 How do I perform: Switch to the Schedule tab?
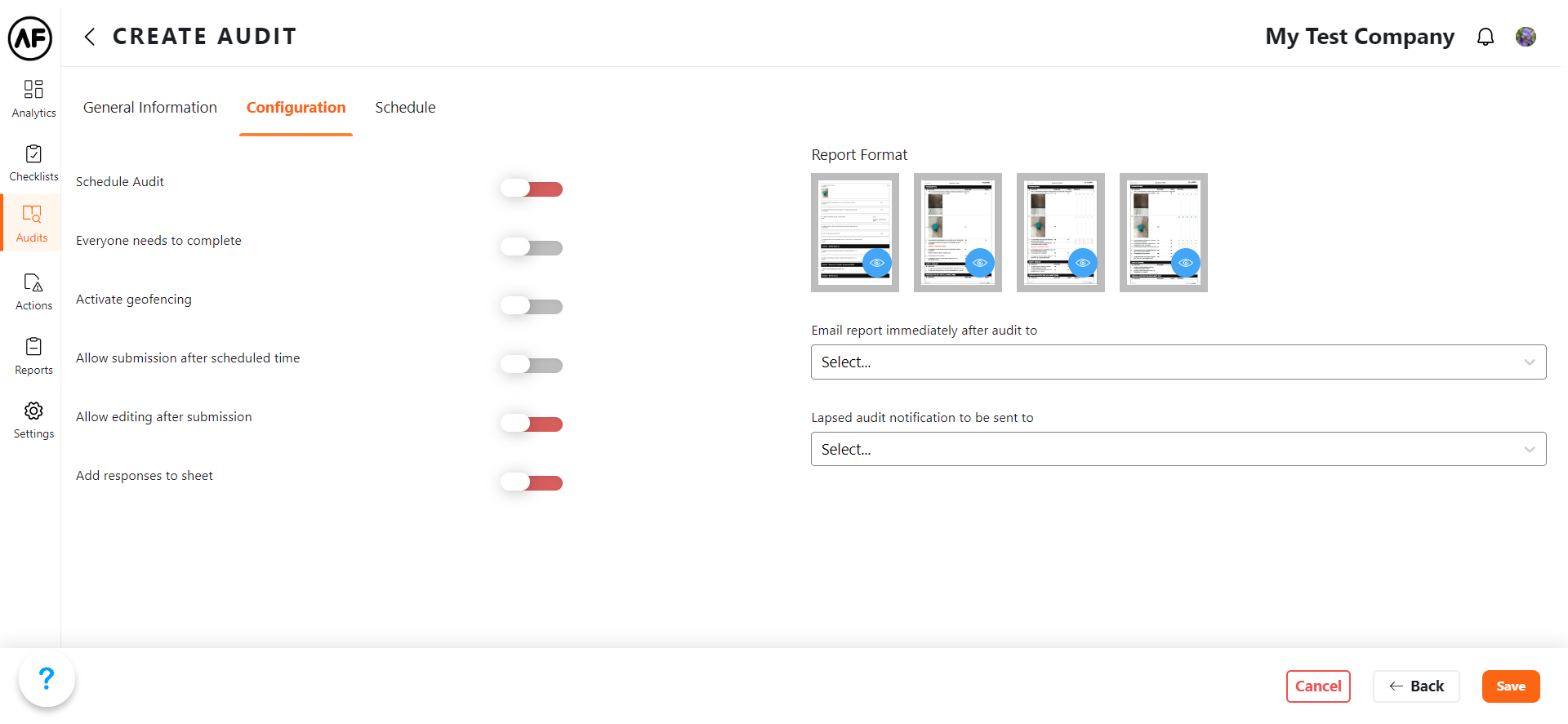coord(405,108)
